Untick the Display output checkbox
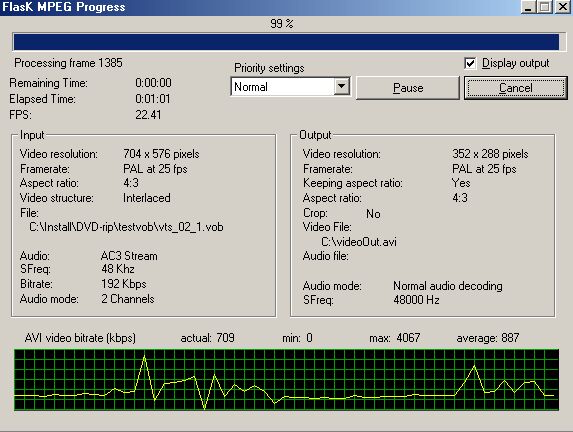The image size is (573, 432). pyautogui.click(x=470, y=64)
